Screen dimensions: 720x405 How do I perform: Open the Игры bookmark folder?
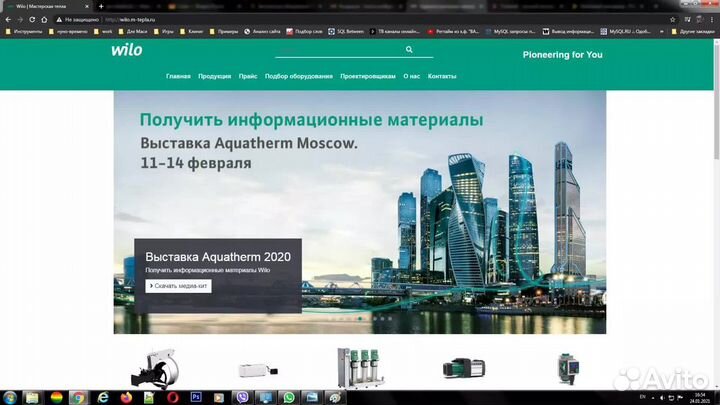[x=164, y=32]
